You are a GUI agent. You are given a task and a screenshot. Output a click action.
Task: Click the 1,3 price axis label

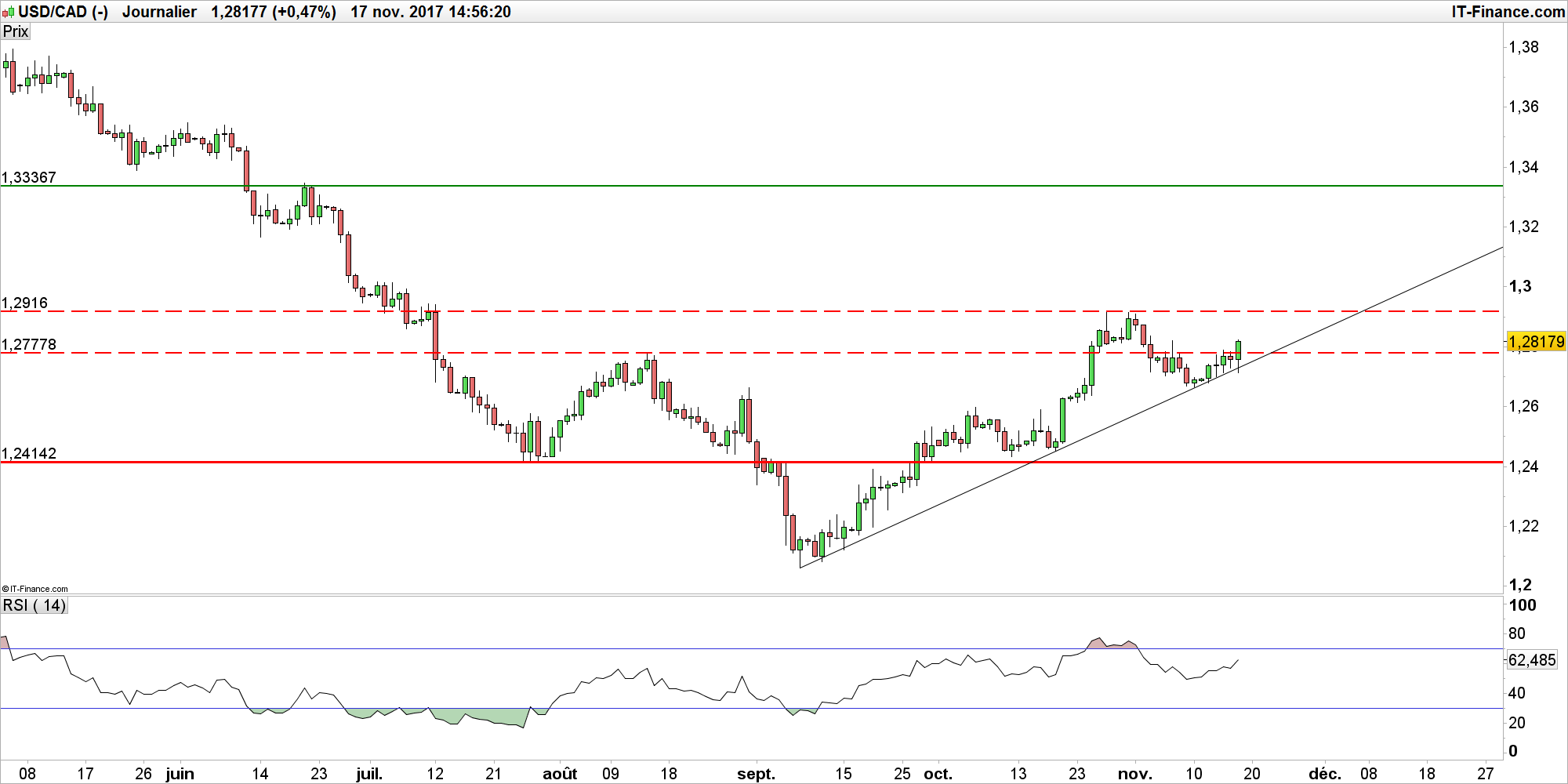click(x=1519, y=286)
